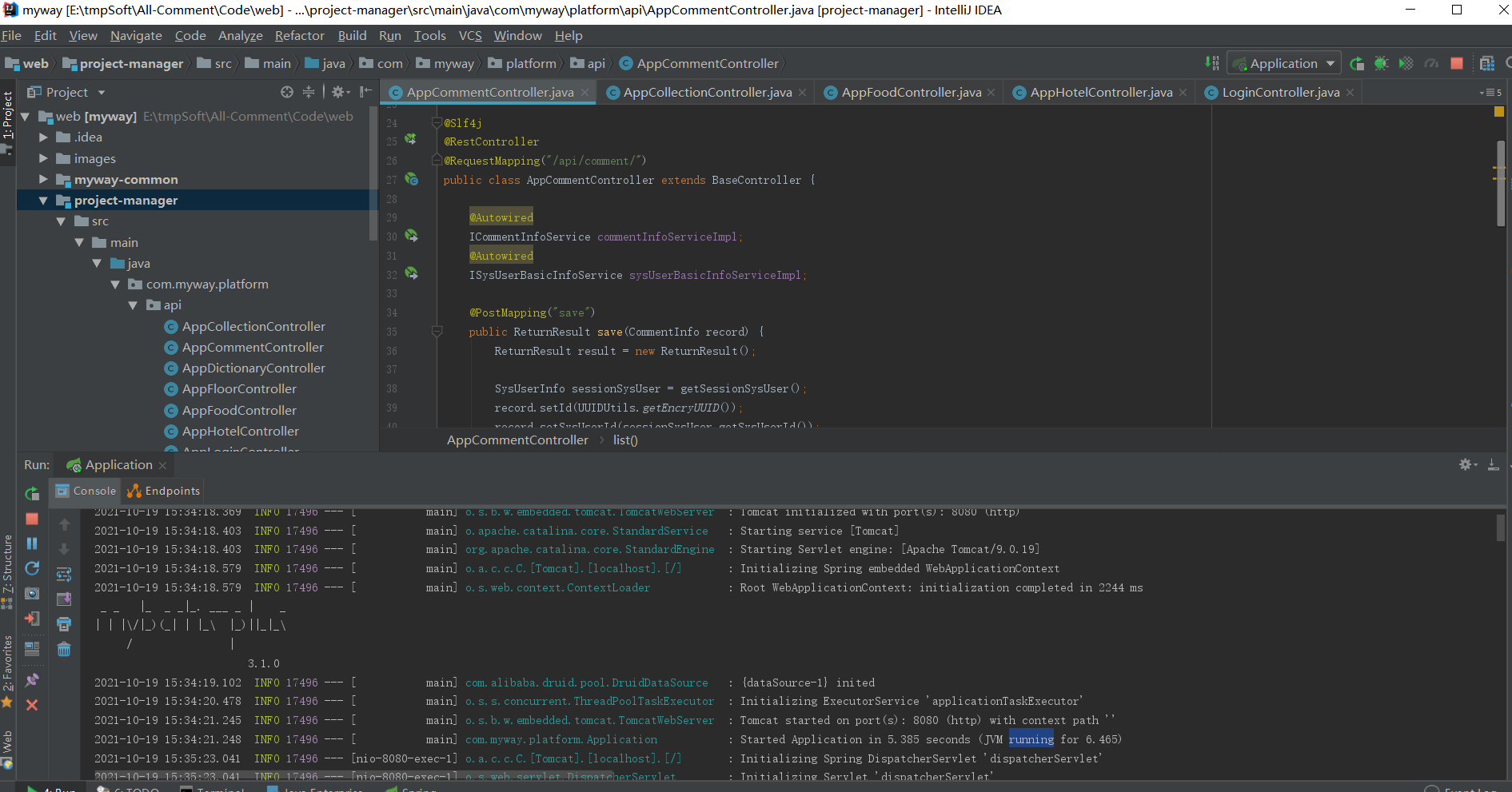Rerun Application in the Run panel
This screenshot has width=1512, height=792.
point(32,494)
